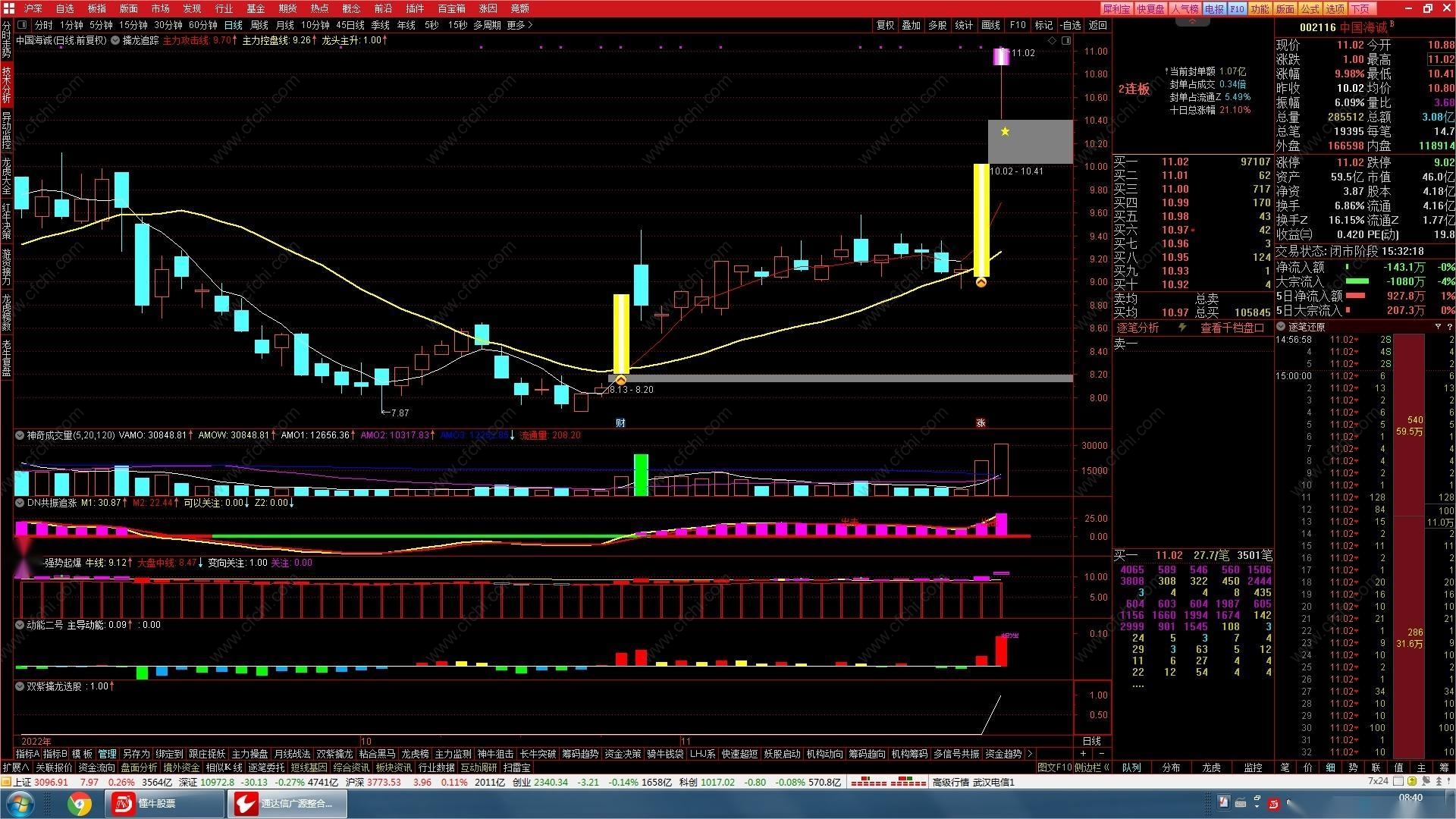Toggle the 神奇成交量 indicator panel circle

20,435
